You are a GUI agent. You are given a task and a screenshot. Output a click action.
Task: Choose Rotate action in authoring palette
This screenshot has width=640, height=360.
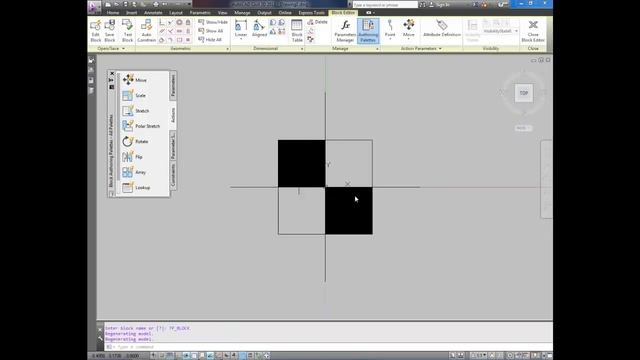[136, 141]
